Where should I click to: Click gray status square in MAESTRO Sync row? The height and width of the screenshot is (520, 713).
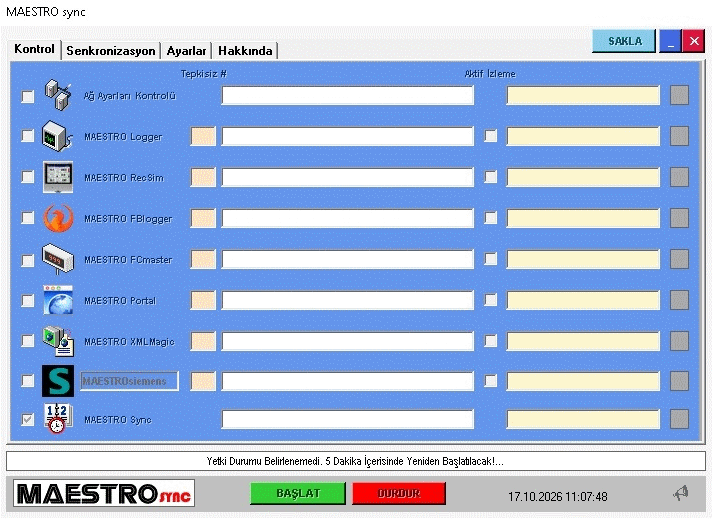[x=679, y=419]
